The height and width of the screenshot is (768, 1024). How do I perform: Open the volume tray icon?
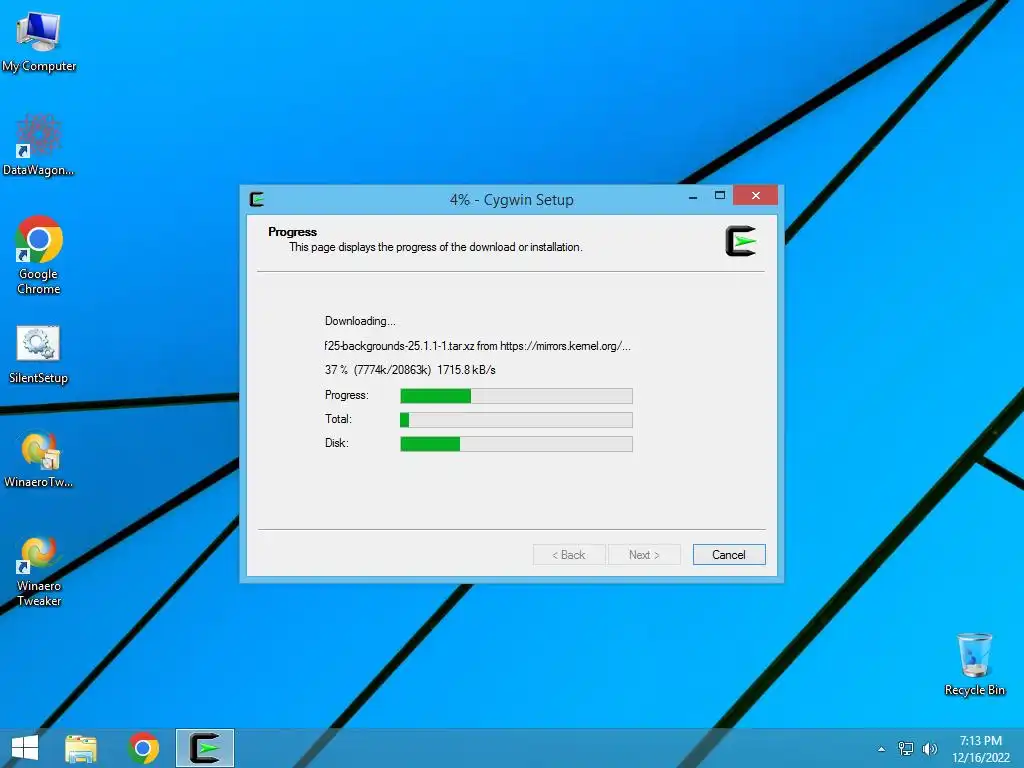tap(930, 749)
